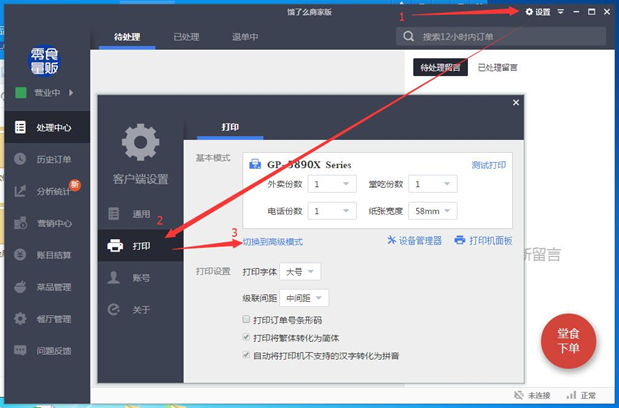The image size is (619, 408).
Task: Click the 搜索12小时内订单 search field
Action: click(501, 37)
